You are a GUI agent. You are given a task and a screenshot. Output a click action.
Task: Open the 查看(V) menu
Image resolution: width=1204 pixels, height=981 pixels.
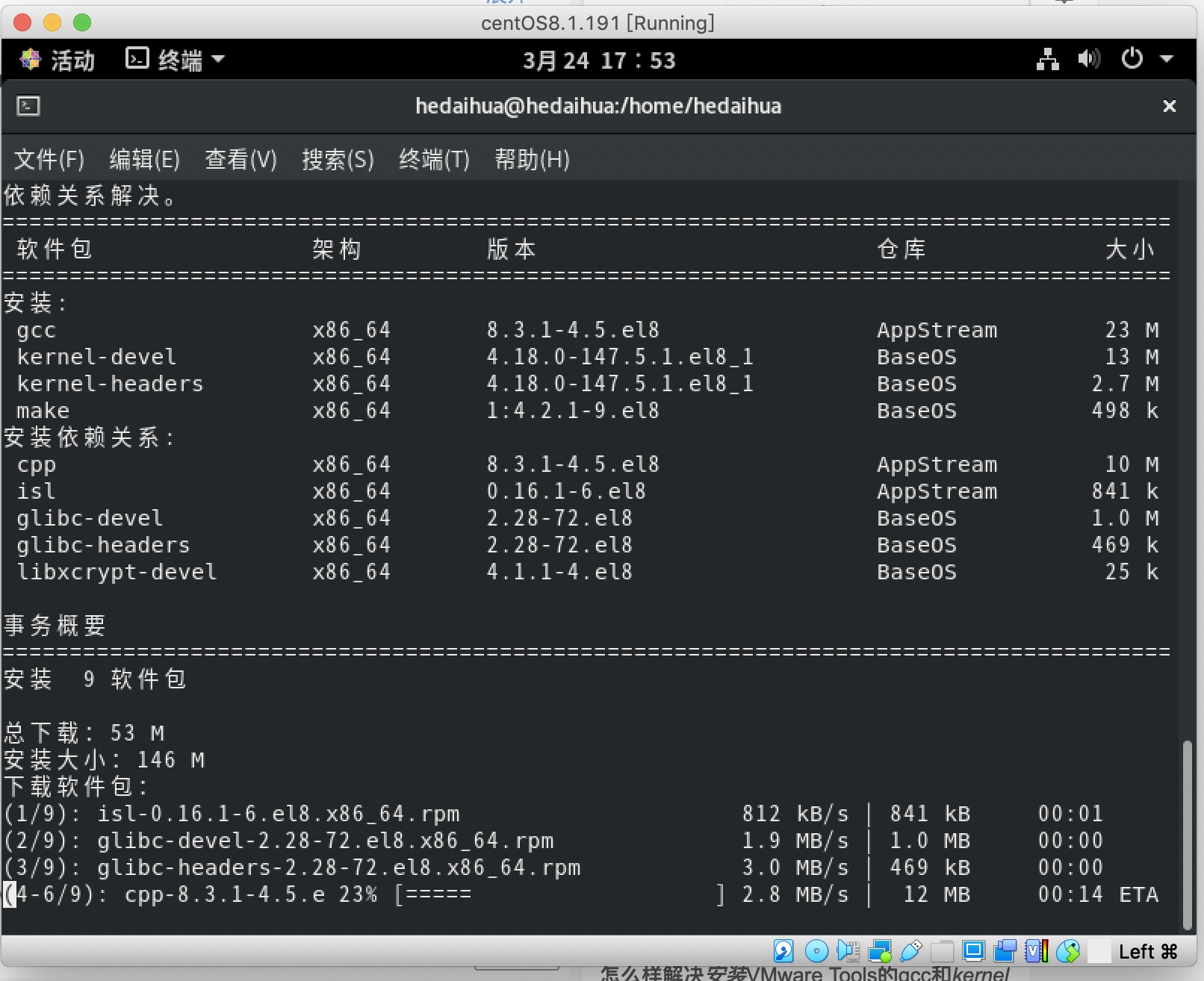pos(241,159)
